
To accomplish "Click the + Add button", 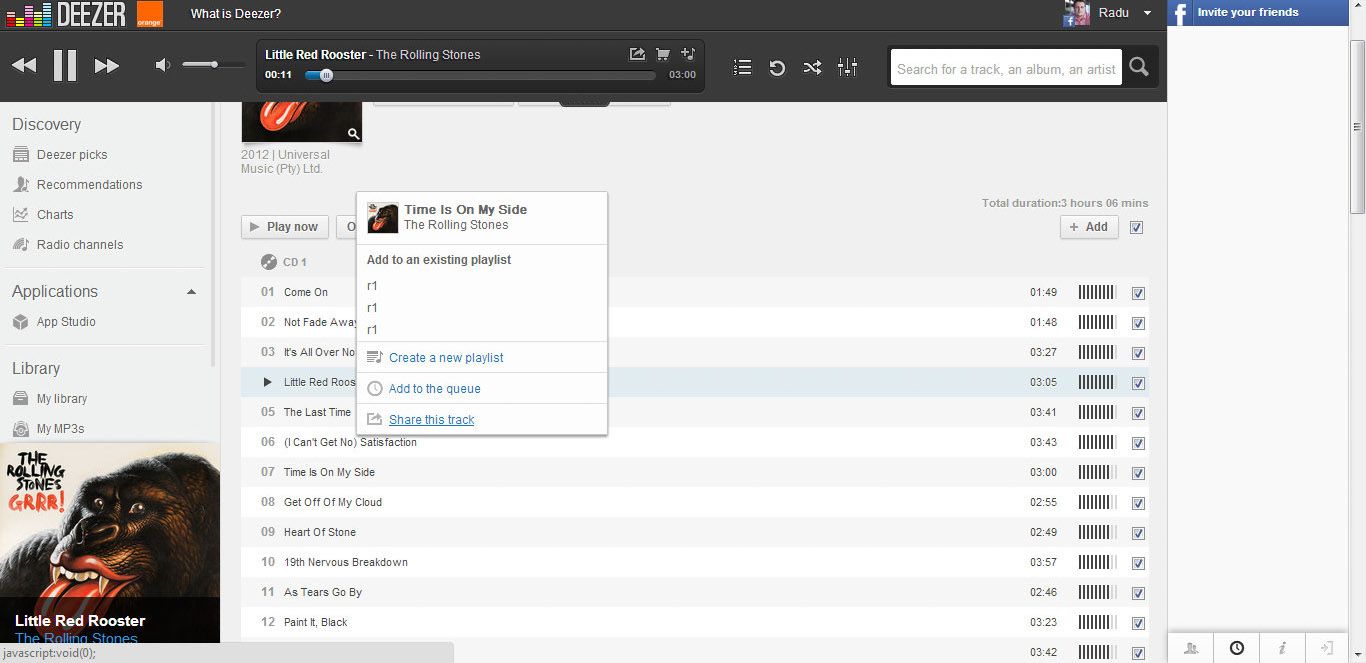I will click(1089, 227).
